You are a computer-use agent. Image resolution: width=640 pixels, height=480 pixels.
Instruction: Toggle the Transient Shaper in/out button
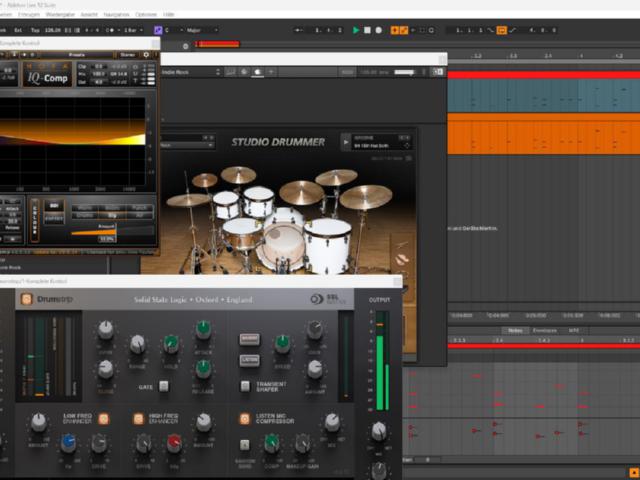245,386
